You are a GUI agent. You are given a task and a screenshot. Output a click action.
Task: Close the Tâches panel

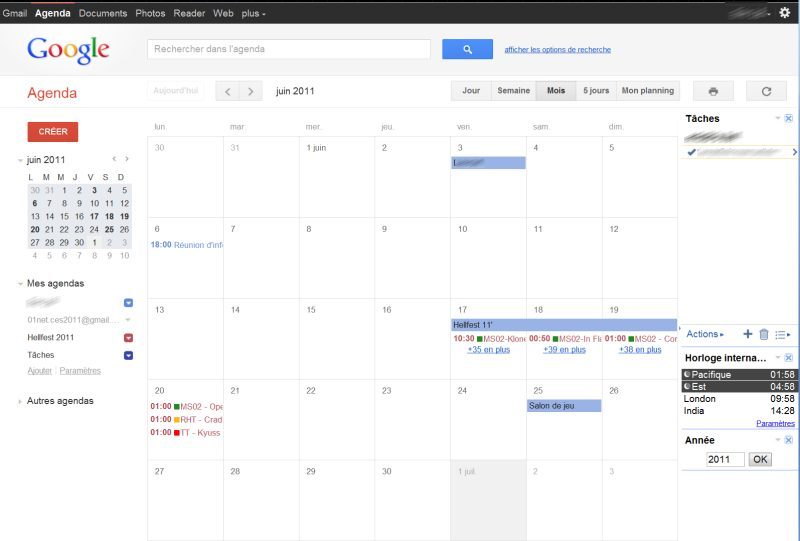point(788,118)
